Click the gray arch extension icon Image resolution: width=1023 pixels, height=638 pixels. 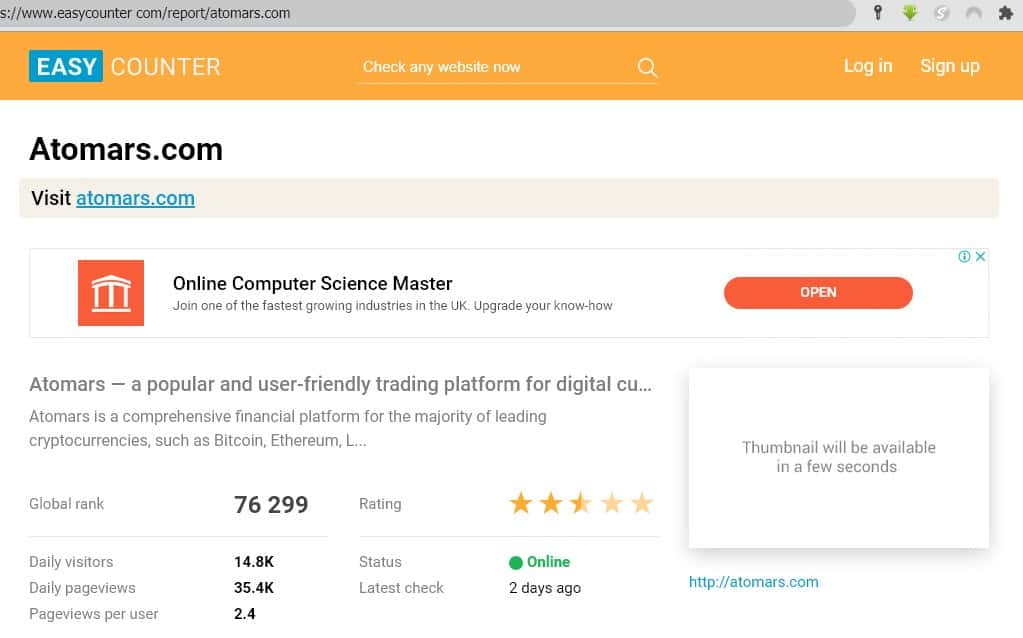pos(973,13)
